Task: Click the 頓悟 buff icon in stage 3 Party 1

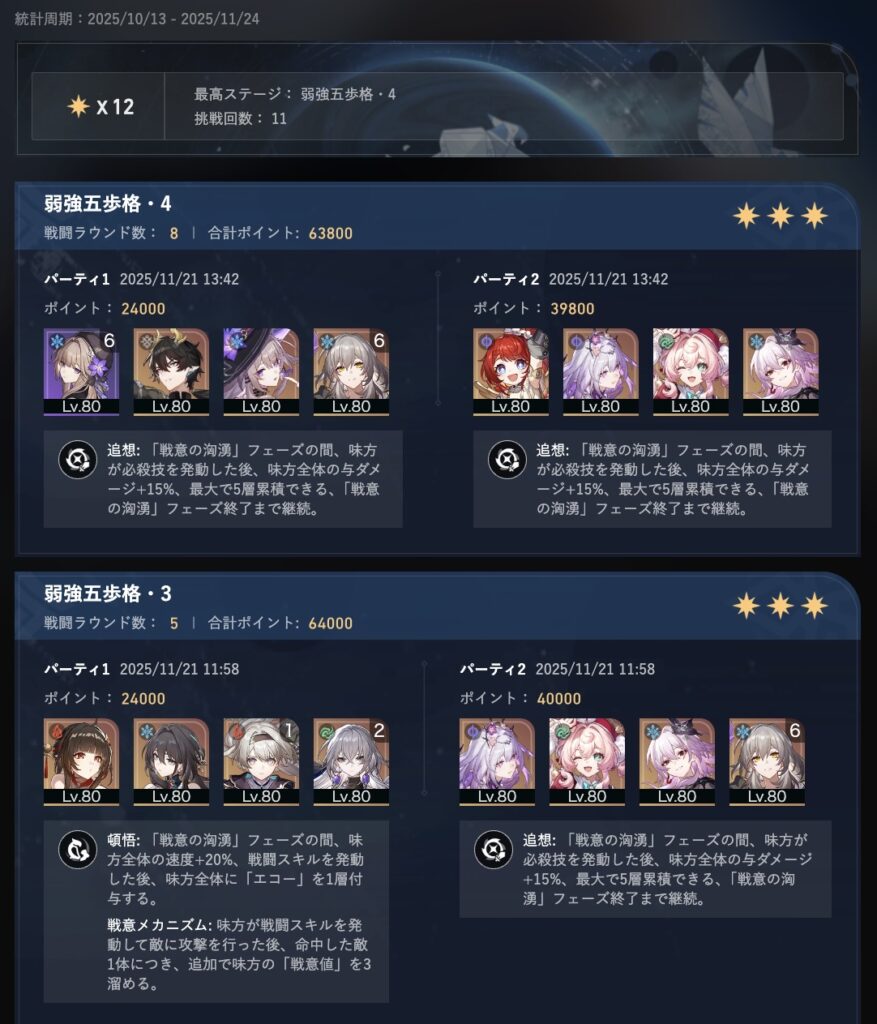Action: (78, 849)
